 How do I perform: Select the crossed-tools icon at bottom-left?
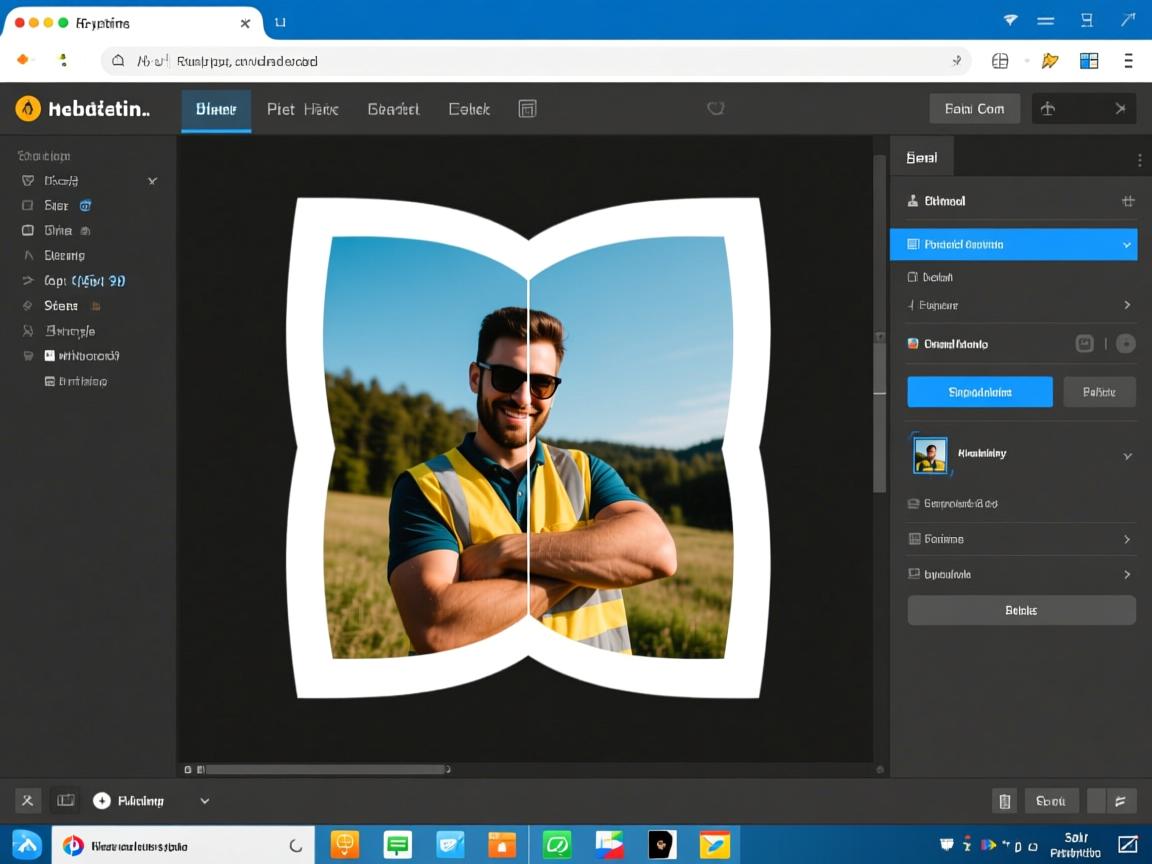(28, 801)
